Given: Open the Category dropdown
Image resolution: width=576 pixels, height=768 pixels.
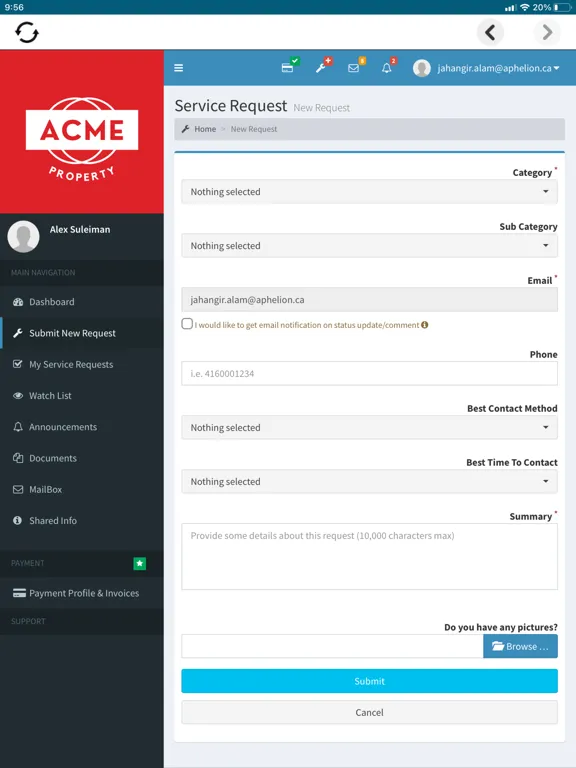Looking at the screenshot, I should tap(369, 192).
